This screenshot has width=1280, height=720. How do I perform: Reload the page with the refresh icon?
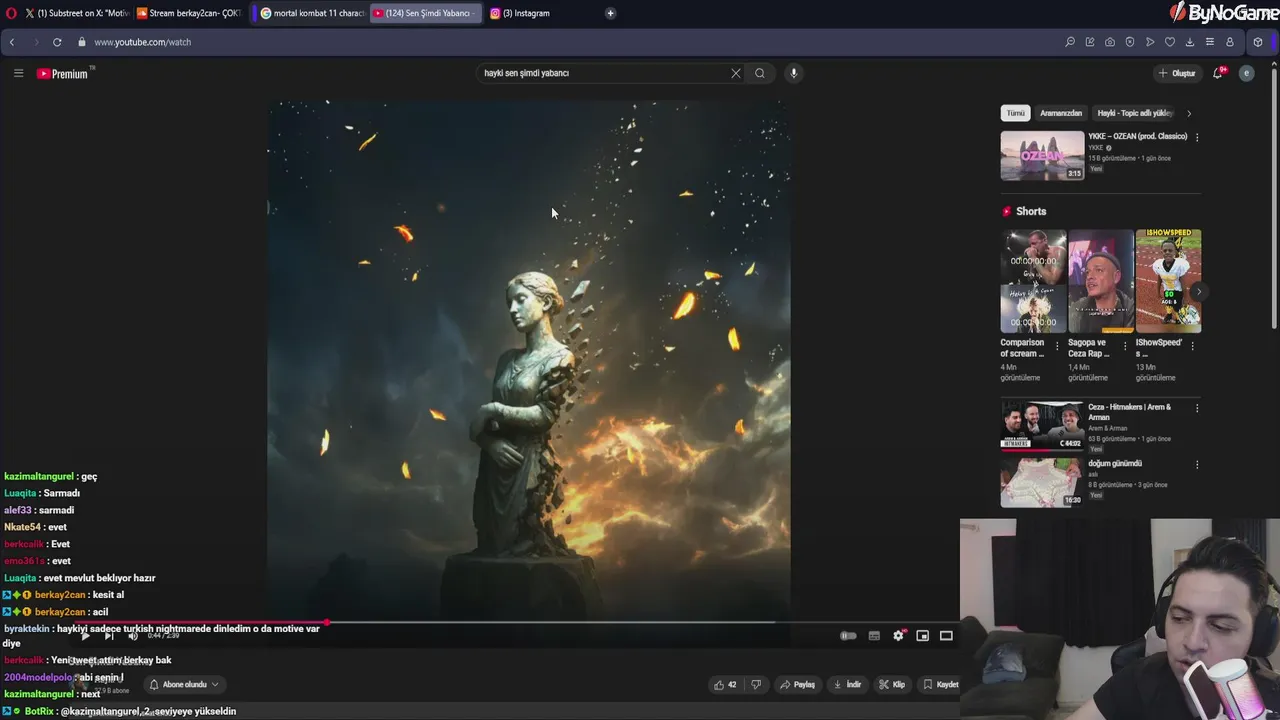57,42
